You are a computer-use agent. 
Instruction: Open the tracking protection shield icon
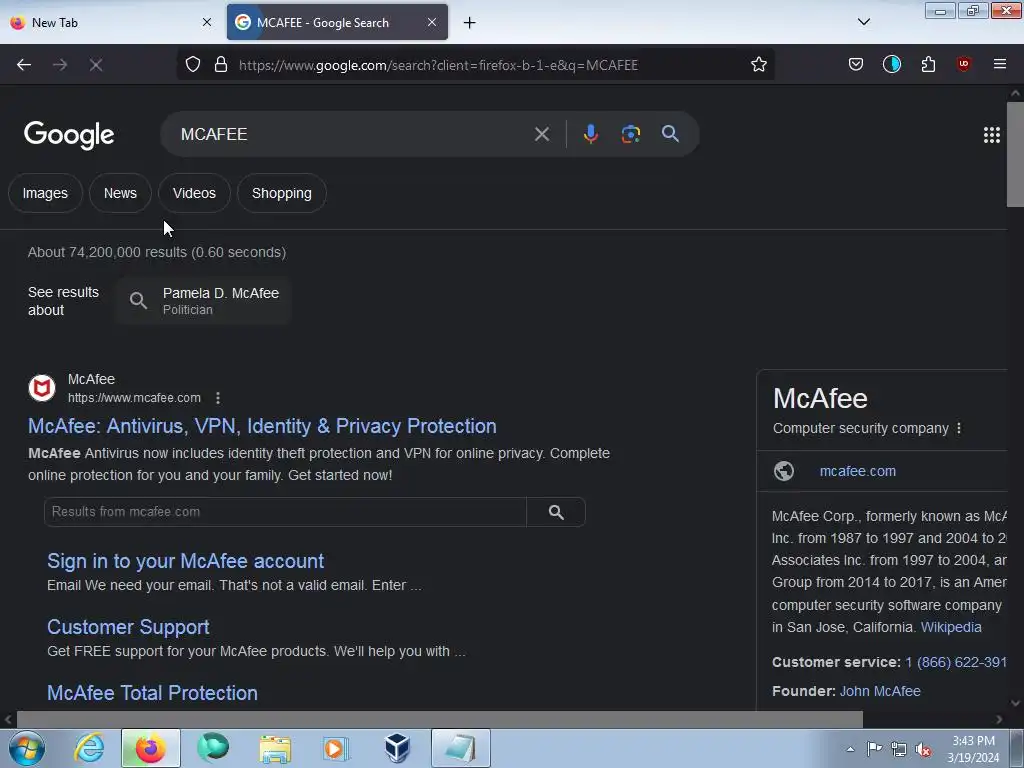click(x=193, y=65)
